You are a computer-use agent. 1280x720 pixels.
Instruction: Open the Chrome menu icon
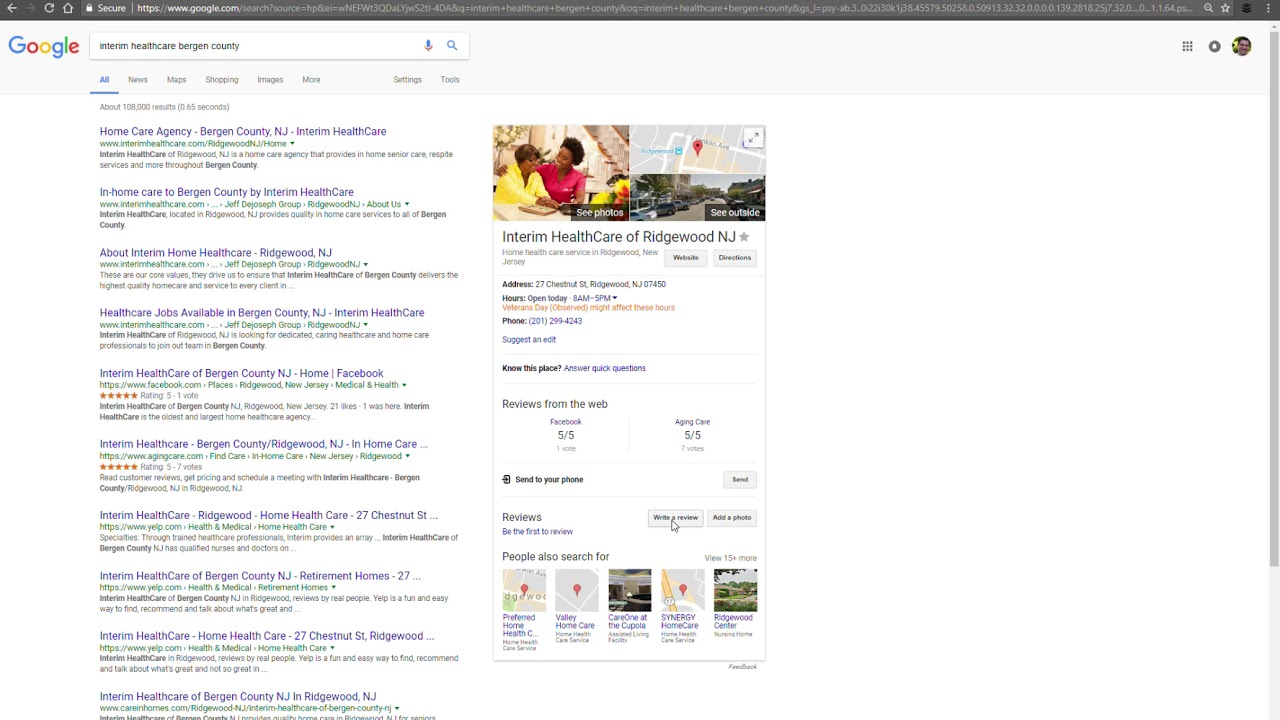tap(1270, 8)
